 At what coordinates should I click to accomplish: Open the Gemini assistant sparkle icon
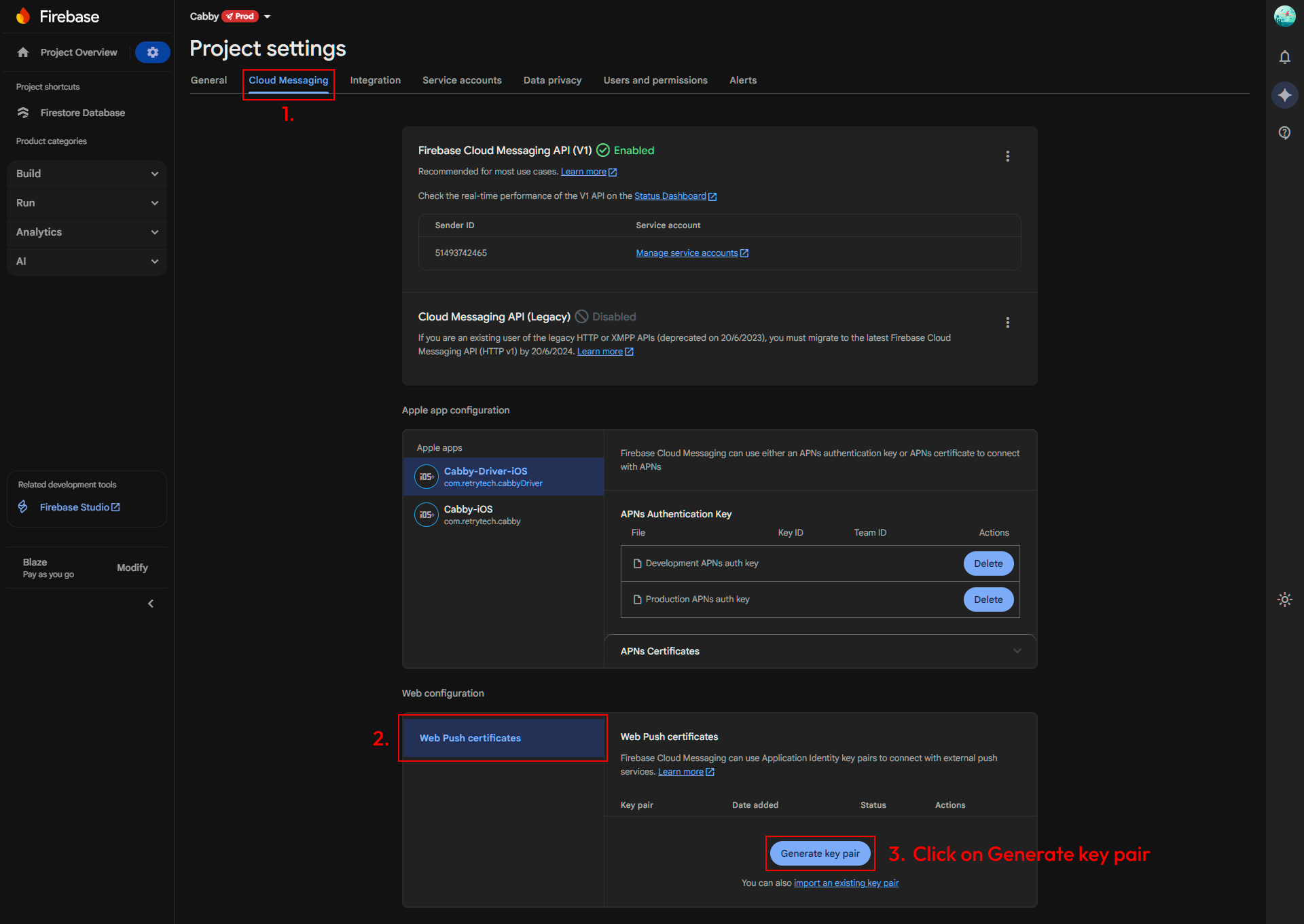[x=1285, y=95]
